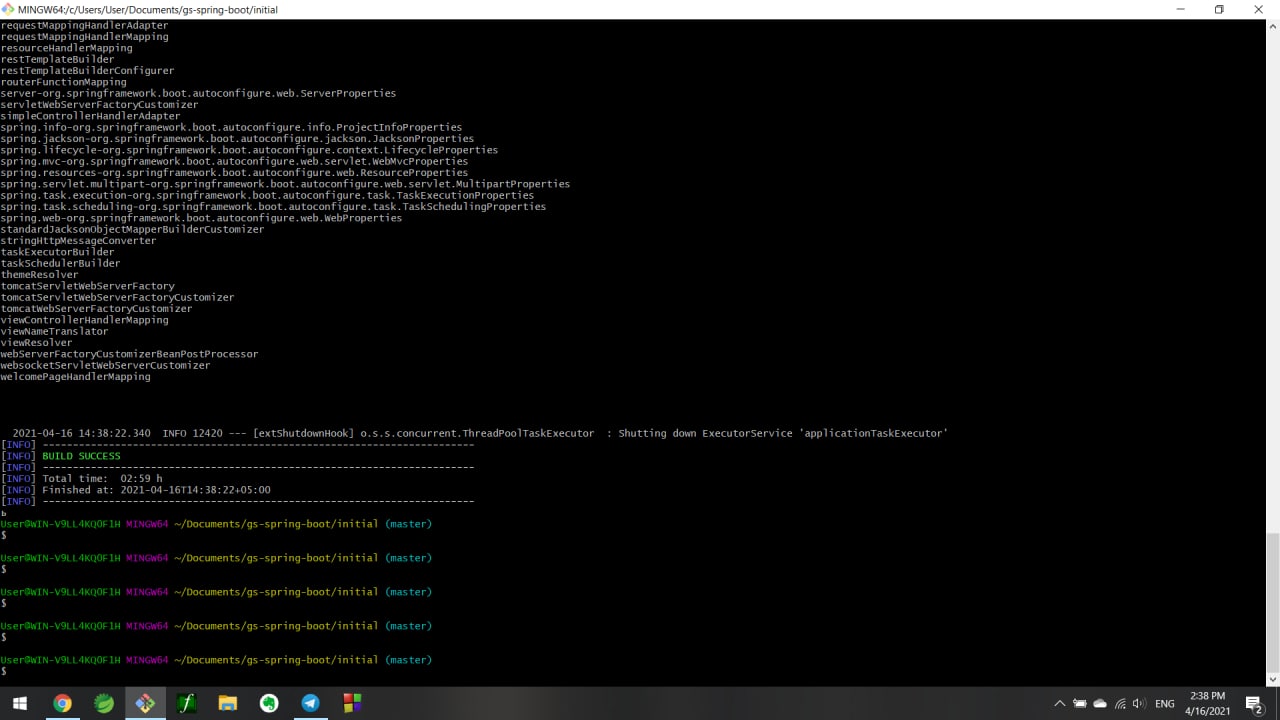1280x720 pixels.
Task: Open Evernote from the taskbar
Action: point(269,703)
